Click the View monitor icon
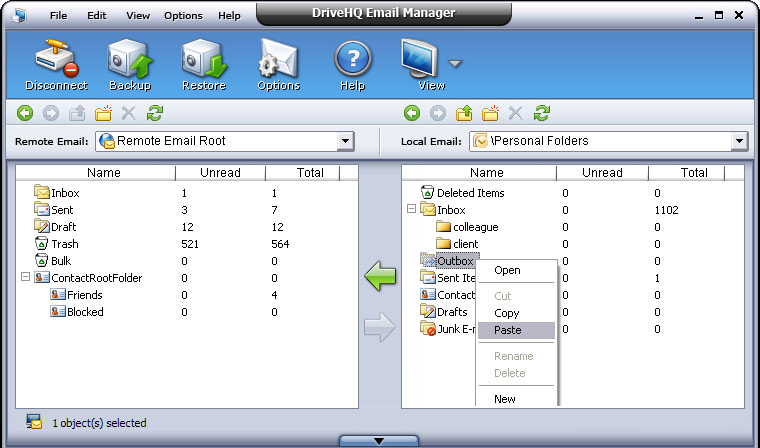This screenshot has width=760, height=448. click(x=421, y=62)
